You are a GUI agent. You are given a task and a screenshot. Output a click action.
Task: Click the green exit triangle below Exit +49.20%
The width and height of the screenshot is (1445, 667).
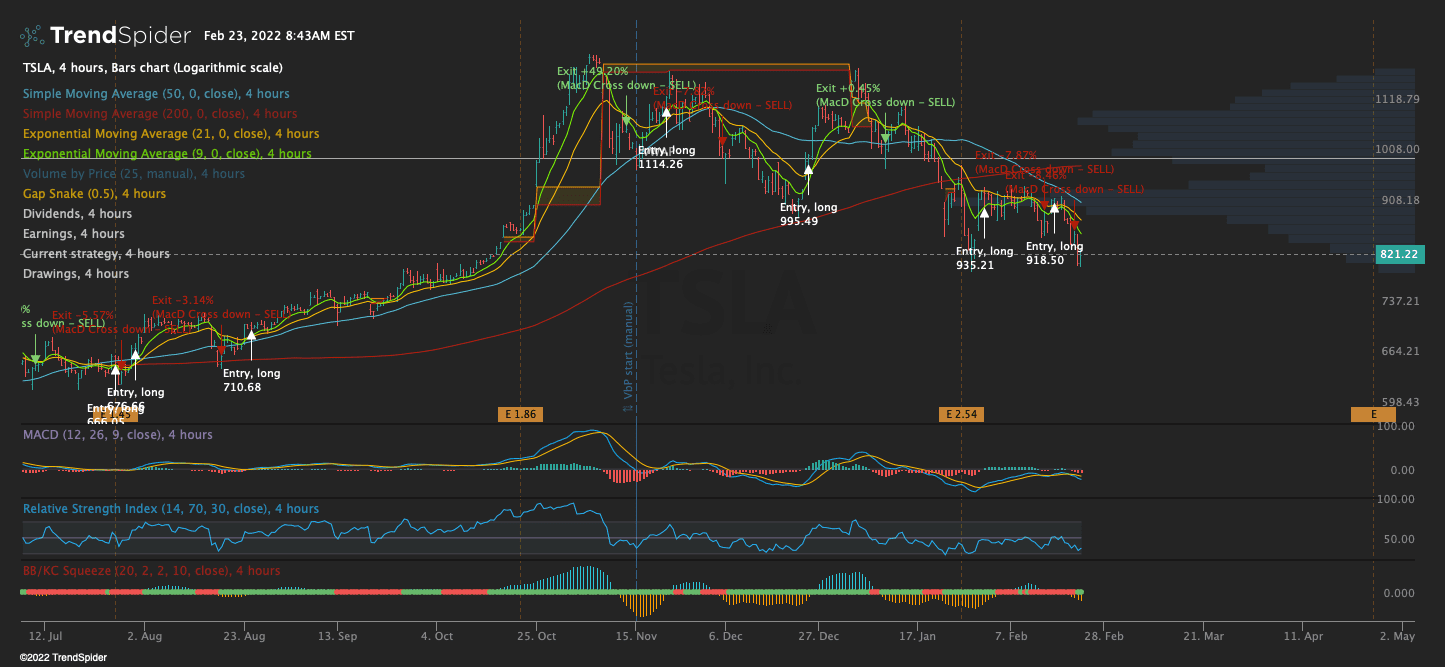[626, 121]
